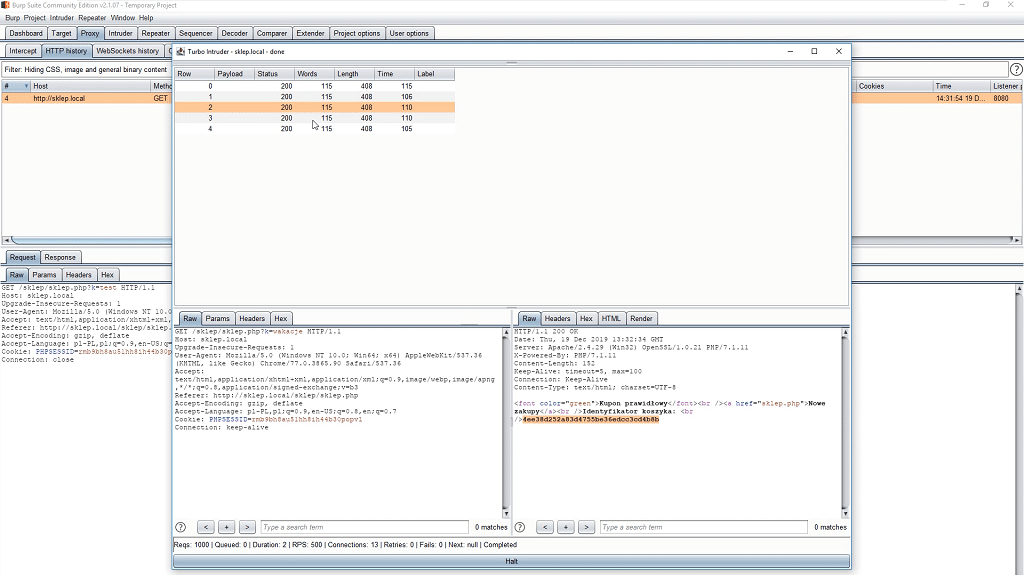Screen dimensions: 1024x576
Task: Open the Comparer tab
Action: coord(272,33)
